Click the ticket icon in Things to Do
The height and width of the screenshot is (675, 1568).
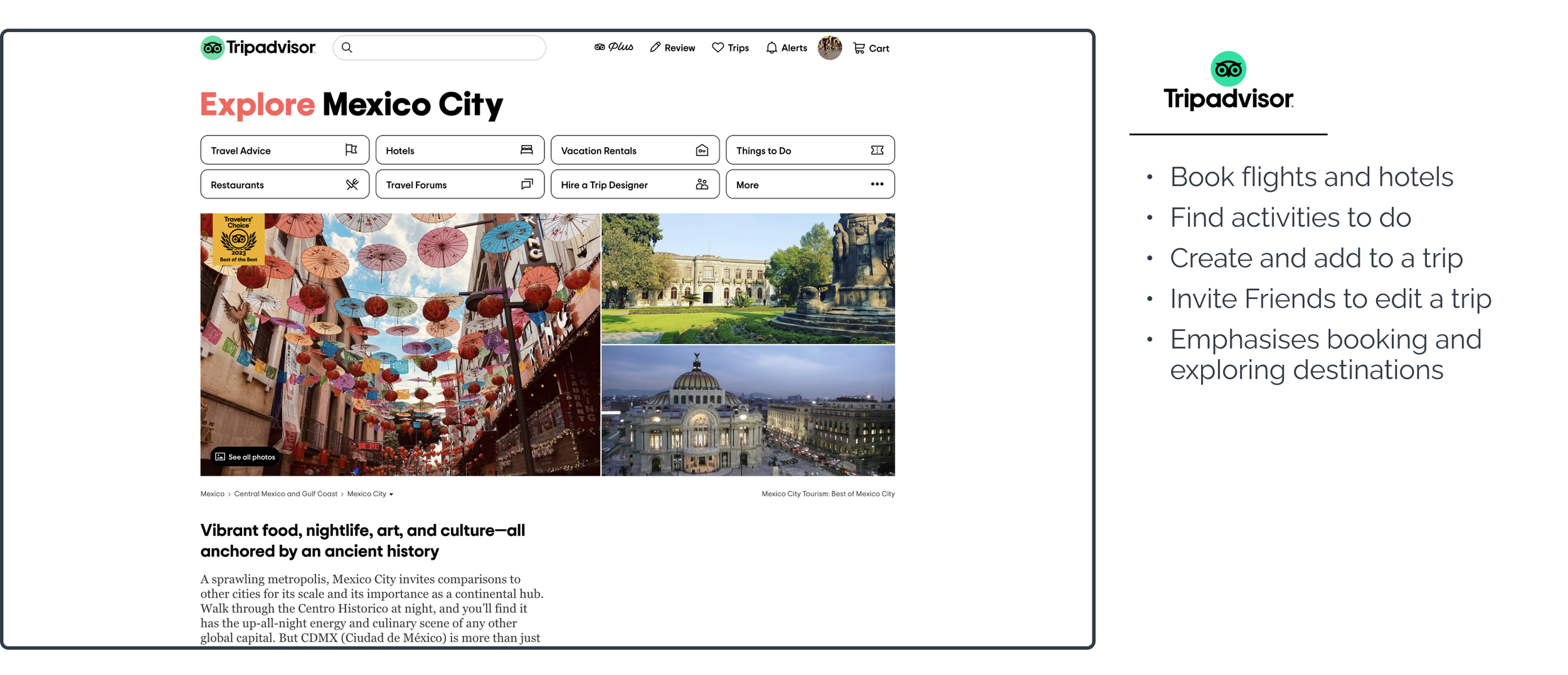tap(877, 150)
